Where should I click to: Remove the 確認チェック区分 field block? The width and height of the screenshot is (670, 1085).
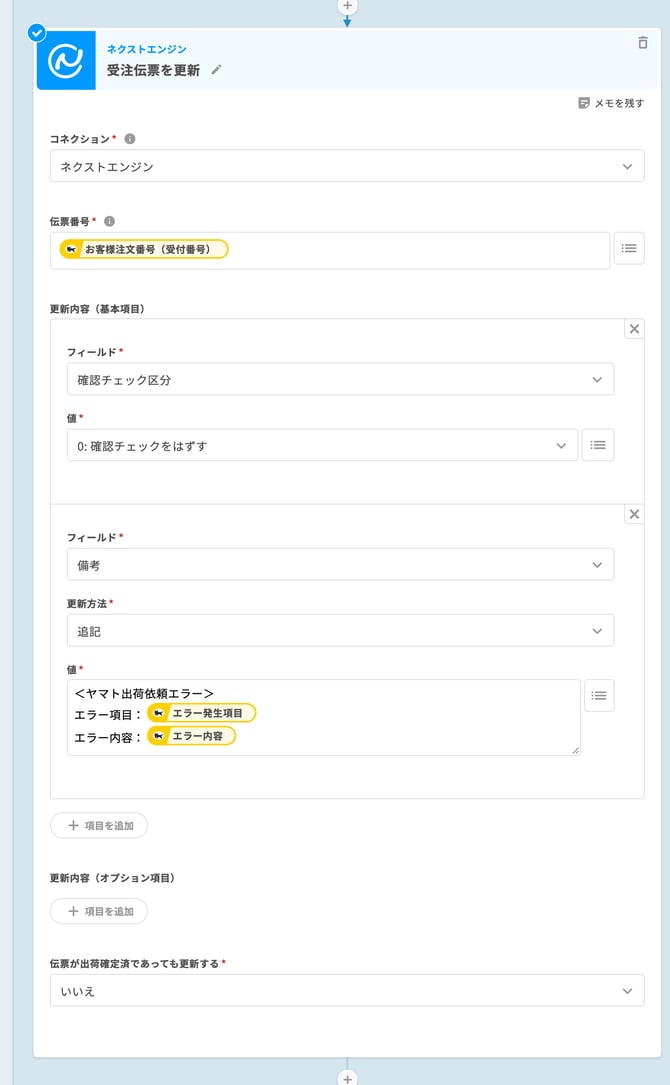(x=634, y=329)
